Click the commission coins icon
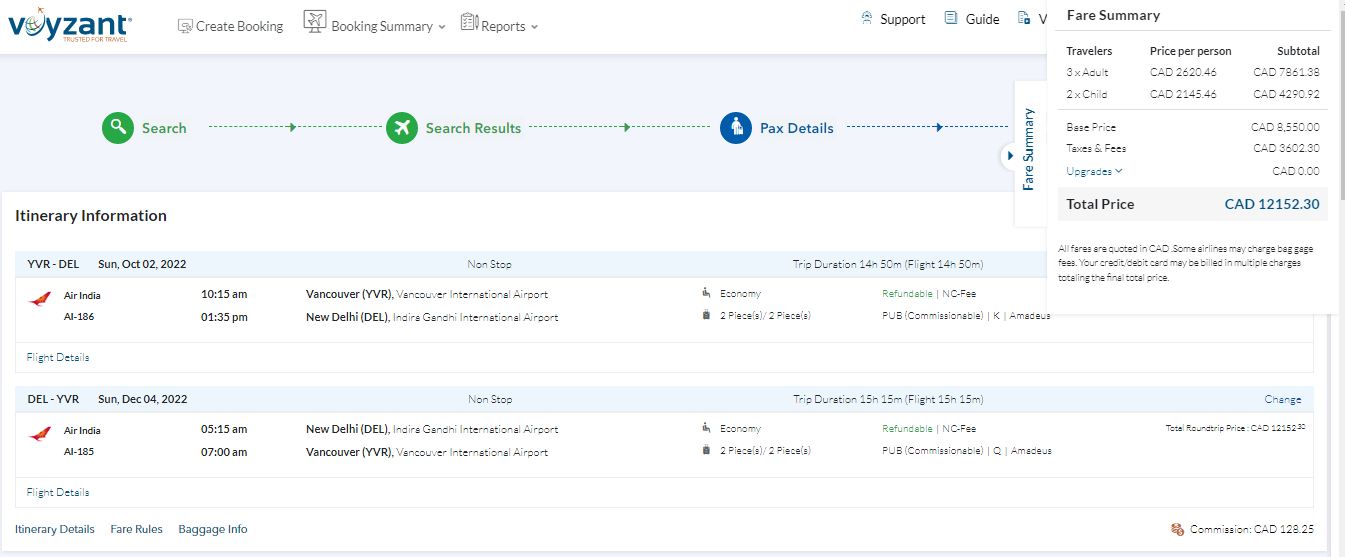The width and height of the screenshot is (1345, 557). point(1177,529)
